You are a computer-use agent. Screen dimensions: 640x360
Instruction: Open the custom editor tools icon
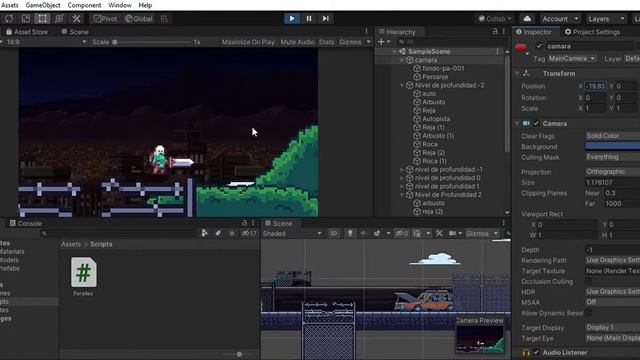pyautogui.click(x=76, y=19)
